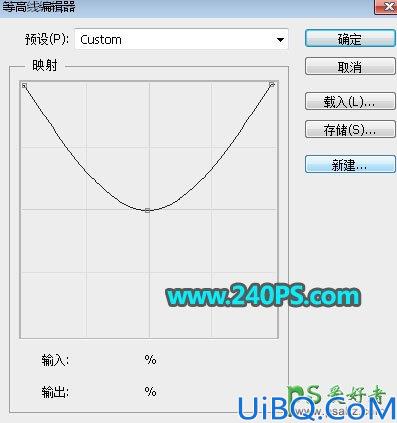This screenshot has height=423, width=397.
Task: Open the 预设 Custom dropdown
Action: (x=181, y=40)
